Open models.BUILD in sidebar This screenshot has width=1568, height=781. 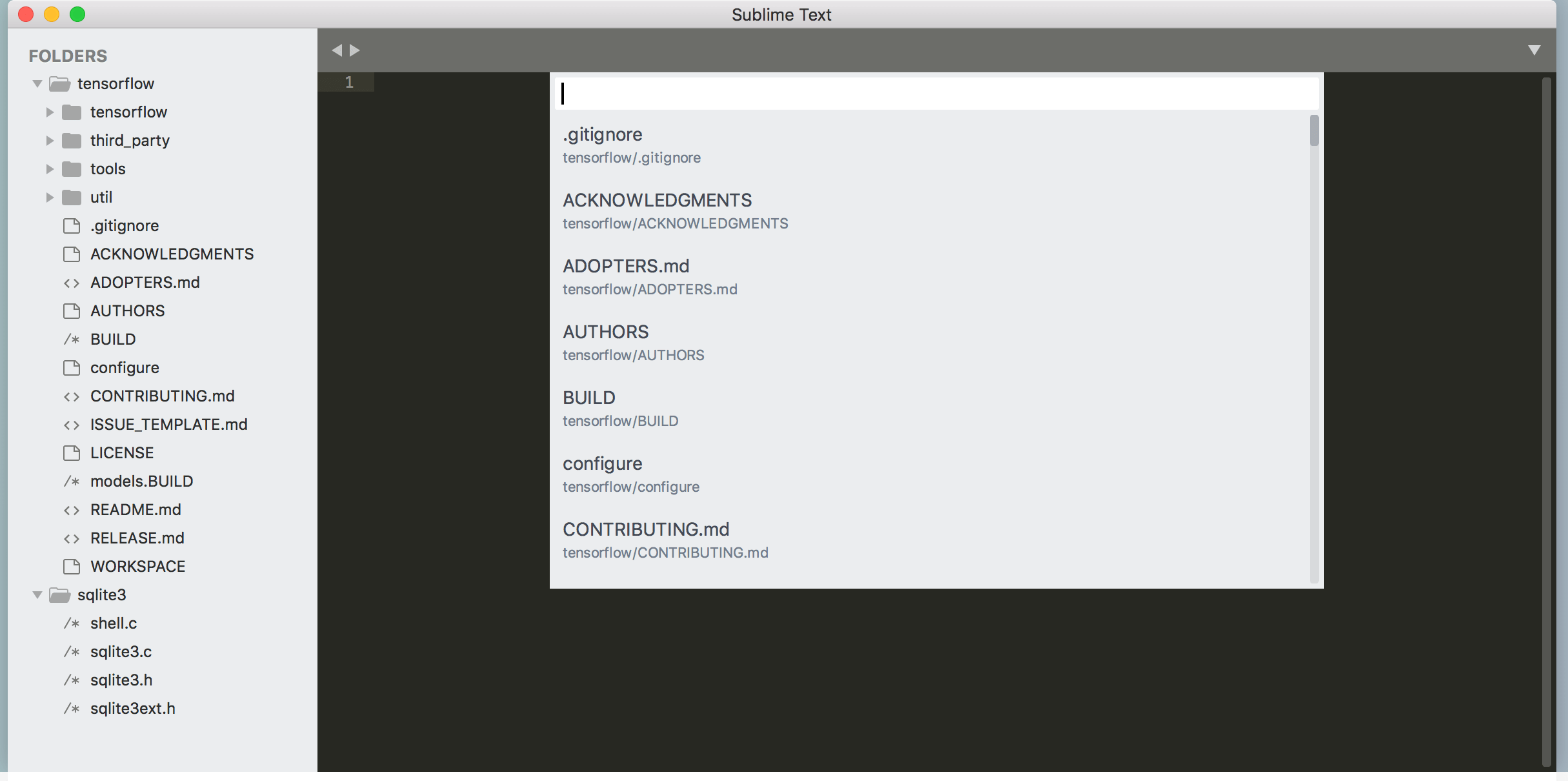click(x=142, y=482)
